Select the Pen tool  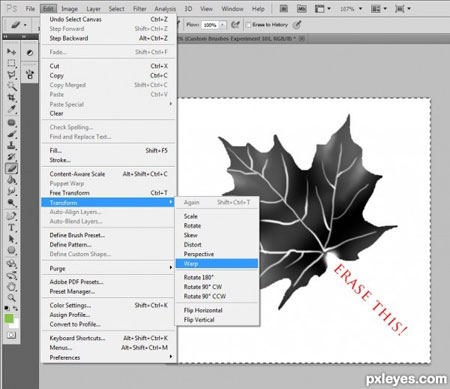[11, 216]
